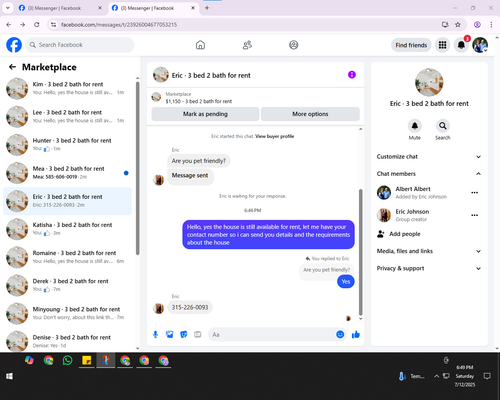Open the tab search dropdown arrow

click(7, 8)
